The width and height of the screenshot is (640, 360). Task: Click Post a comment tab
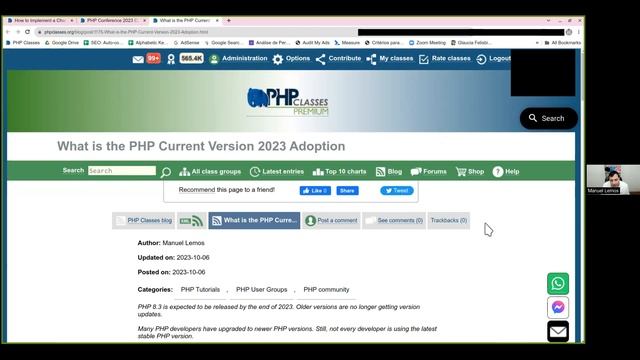click(331, 221)
